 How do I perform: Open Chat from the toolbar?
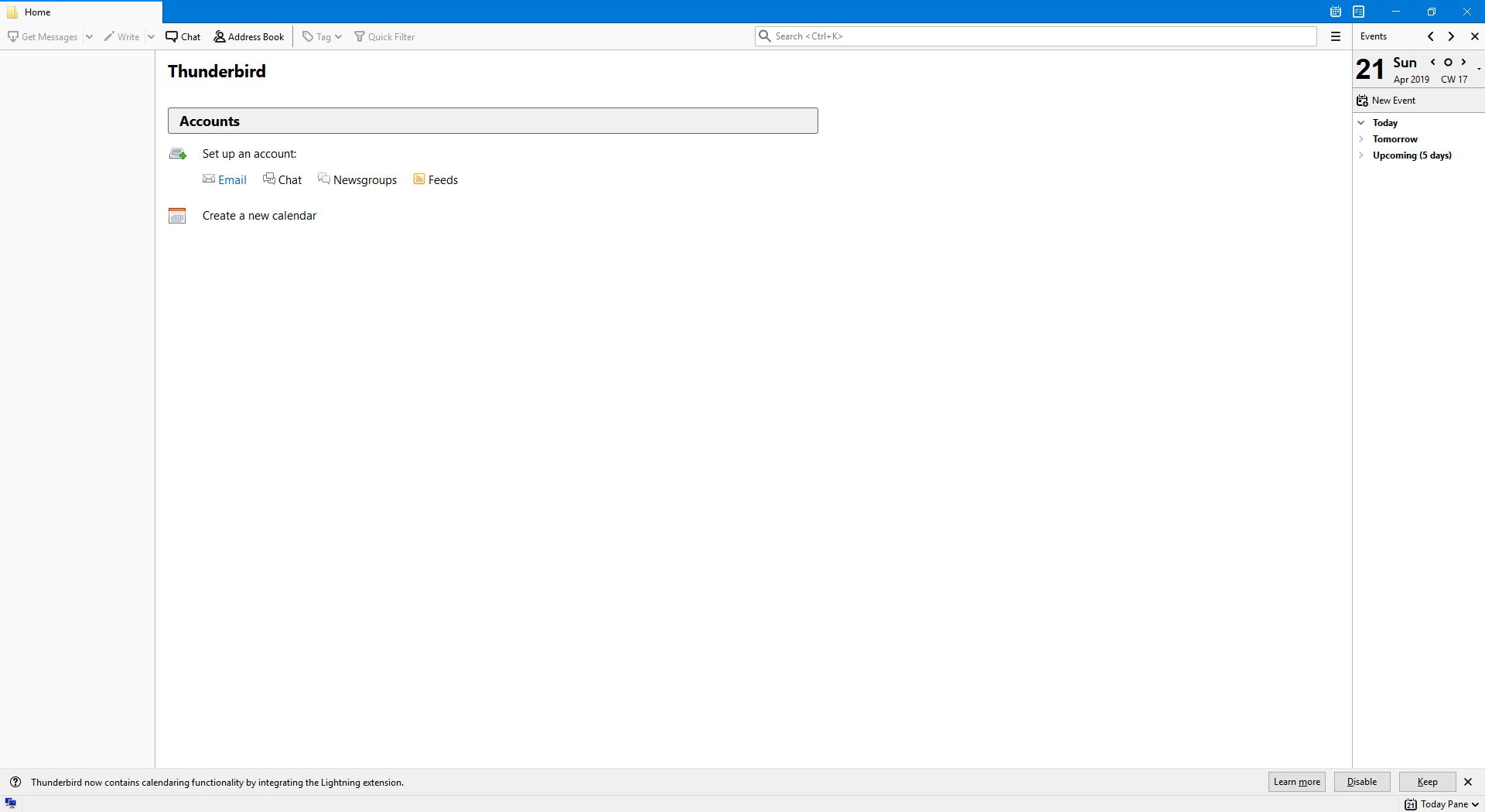pyautogui.click(x=183, y=36)
